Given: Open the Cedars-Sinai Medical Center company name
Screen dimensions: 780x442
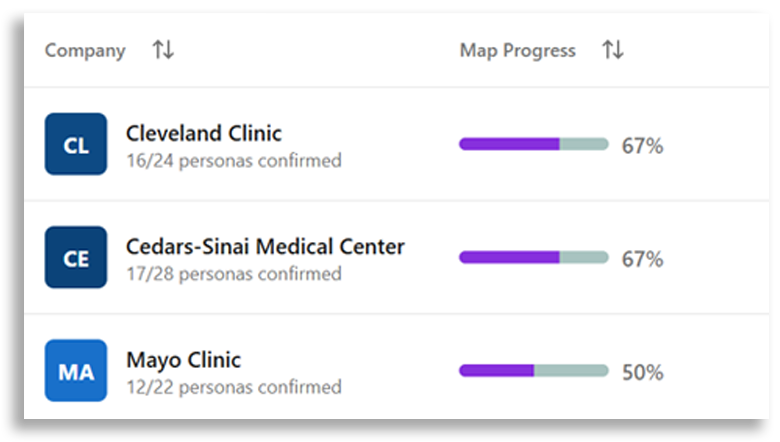Looking at the screenshot, I should pyautogui.click(x=265, y=247).
